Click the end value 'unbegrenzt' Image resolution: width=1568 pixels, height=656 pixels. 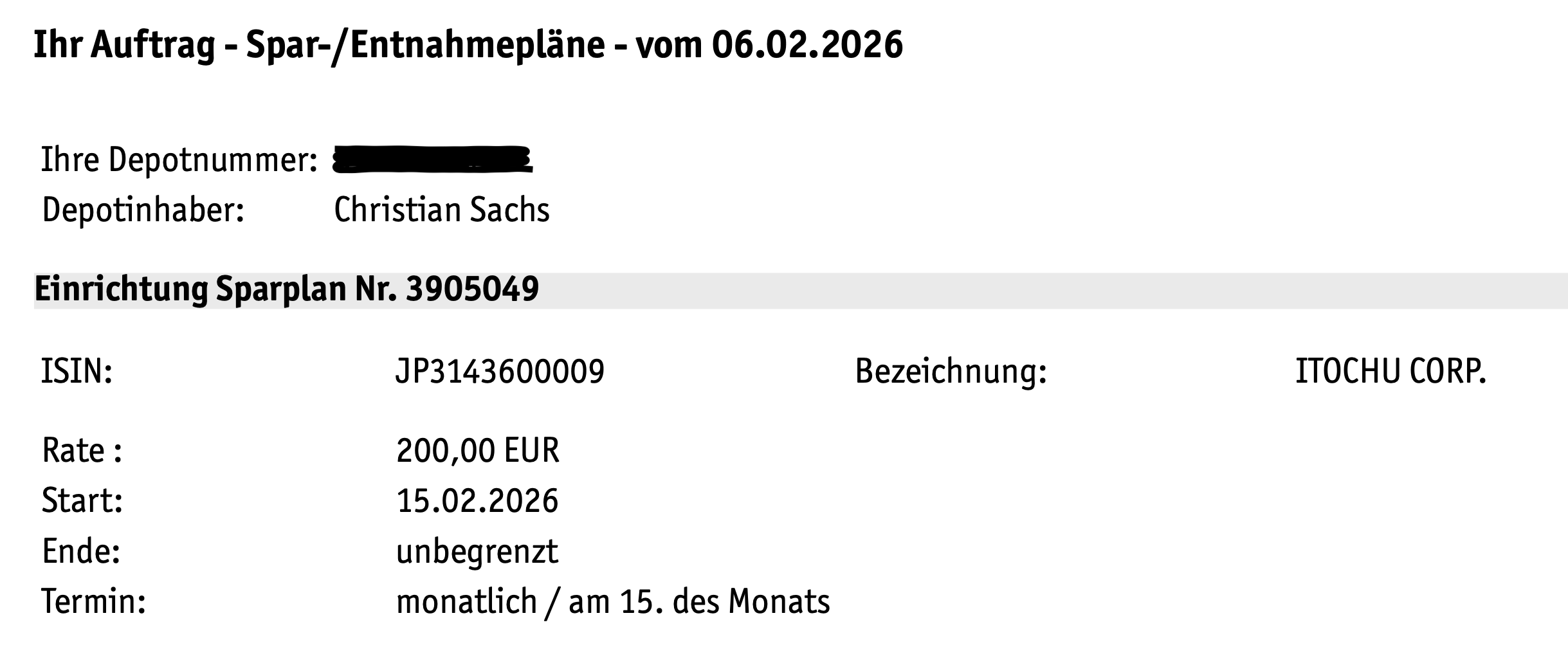tap(477, 551)
